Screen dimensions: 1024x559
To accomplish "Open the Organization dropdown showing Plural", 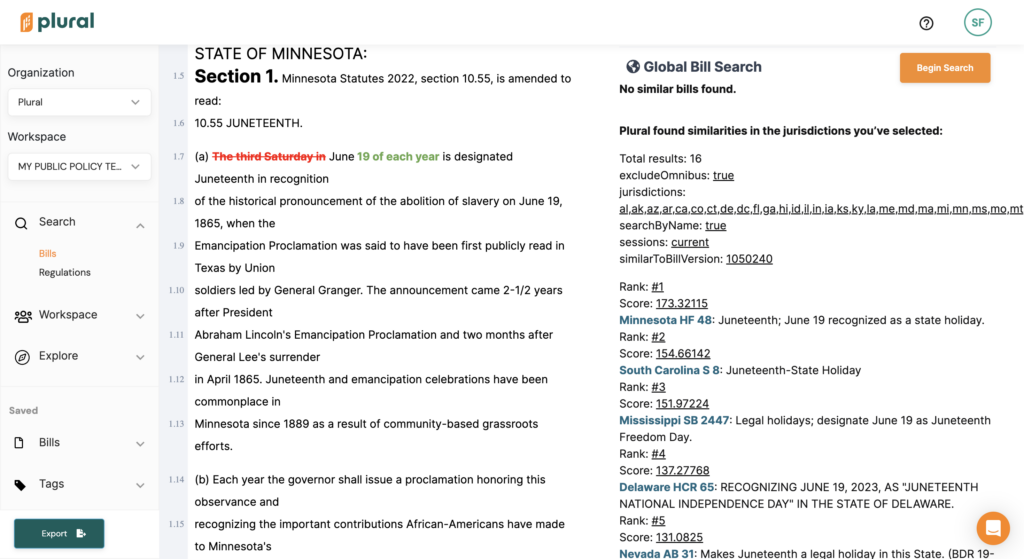I will click(x=79, y=102).
